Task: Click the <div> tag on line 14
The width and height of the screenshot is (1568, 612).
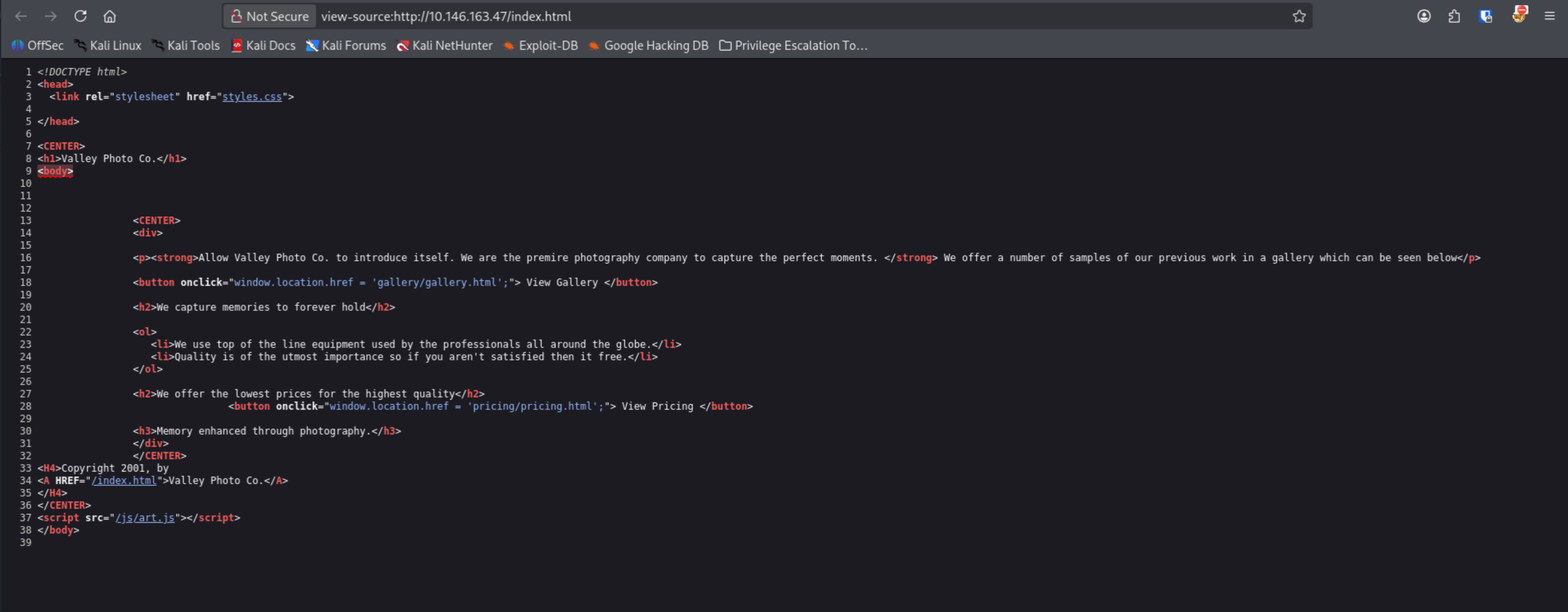Action: [x=148, y=233]
